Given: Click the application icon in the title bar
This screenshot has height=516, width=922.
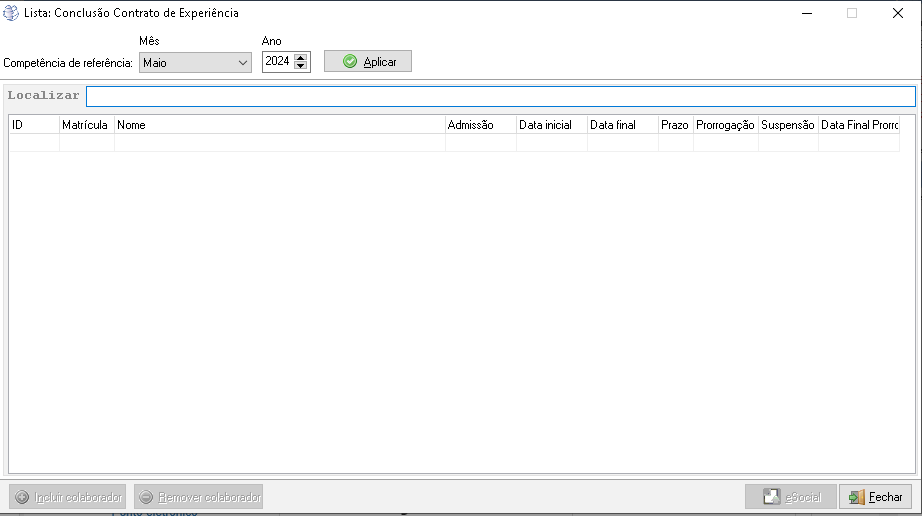Looking at the screenshot, I should tap(13, 13).
